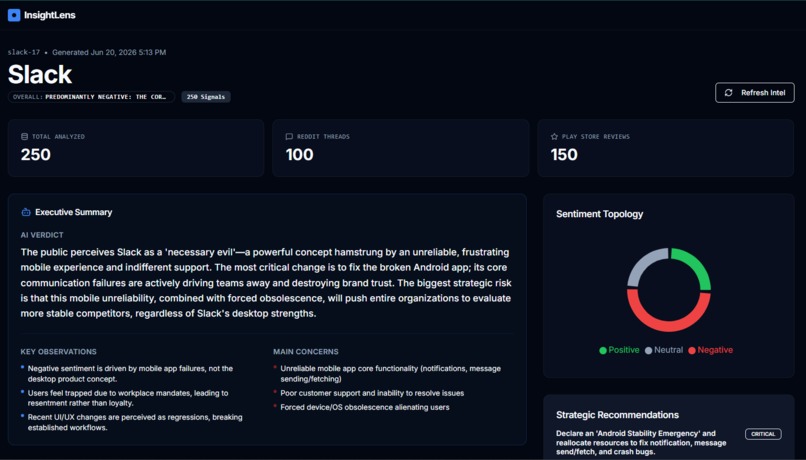Click the red Negative legend dot
Image resolution: width=806 pixels, height=460 pixels.
[692, 351]
